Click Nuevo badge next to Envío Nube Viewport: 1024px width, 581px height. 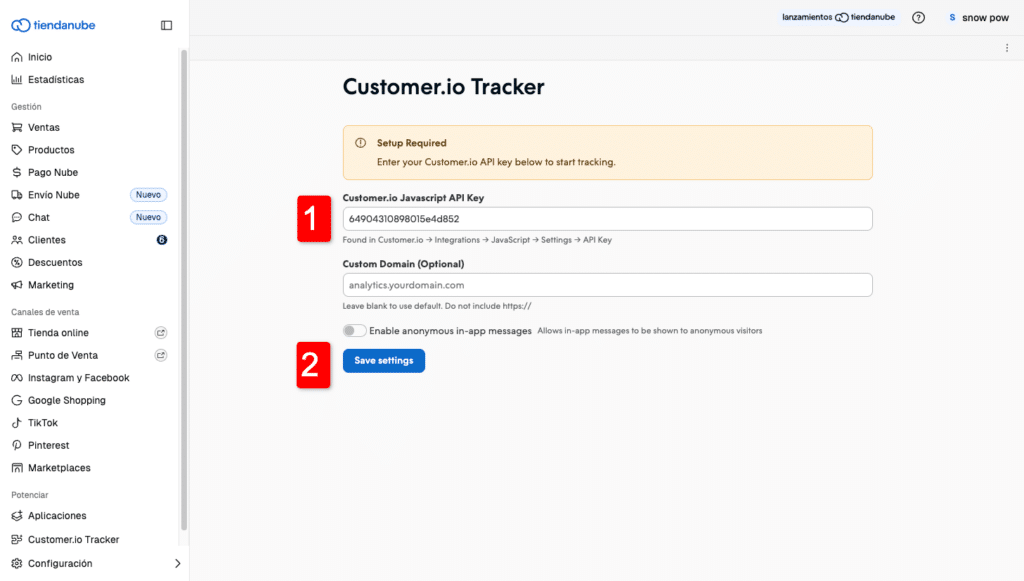(x=148, y=195)
